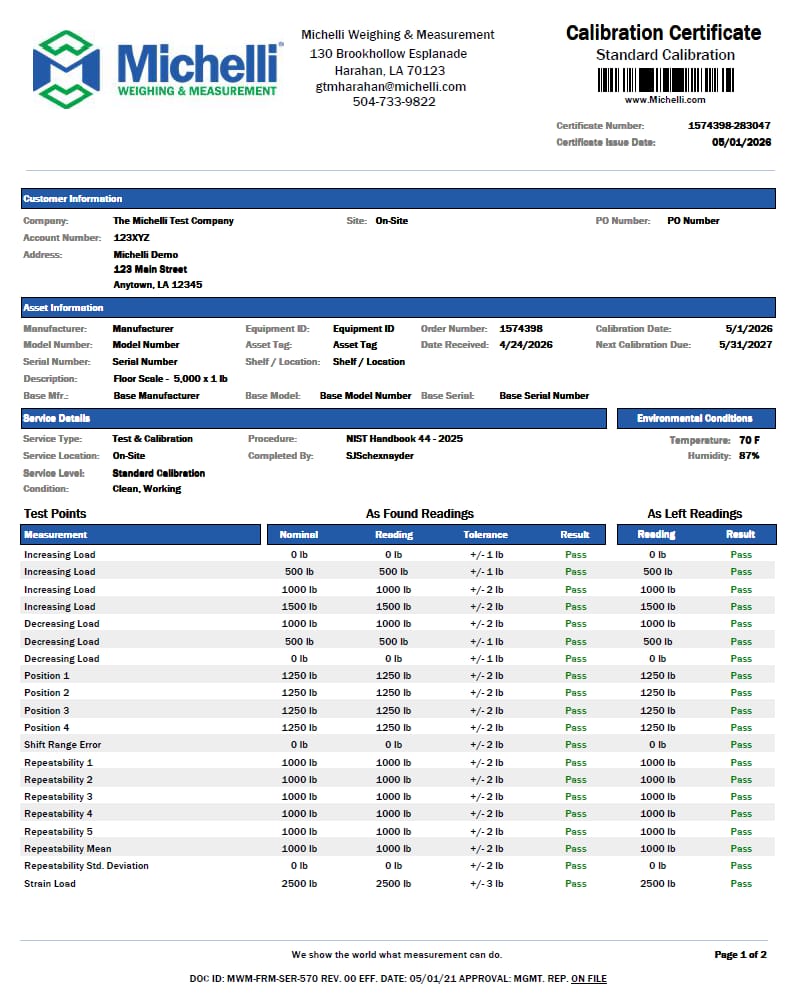This screenshot has width=791, height=1002.
Task: Click procedure NIST Handbook 44 - 2025
Action: coord(404,438)
